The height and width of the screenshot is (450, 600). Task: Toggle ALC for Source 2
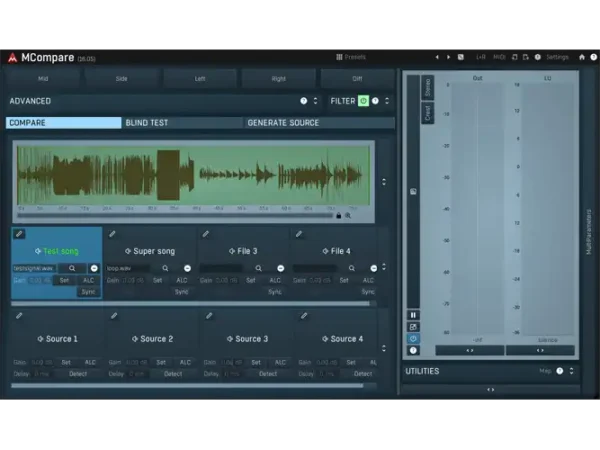[185, 362]
